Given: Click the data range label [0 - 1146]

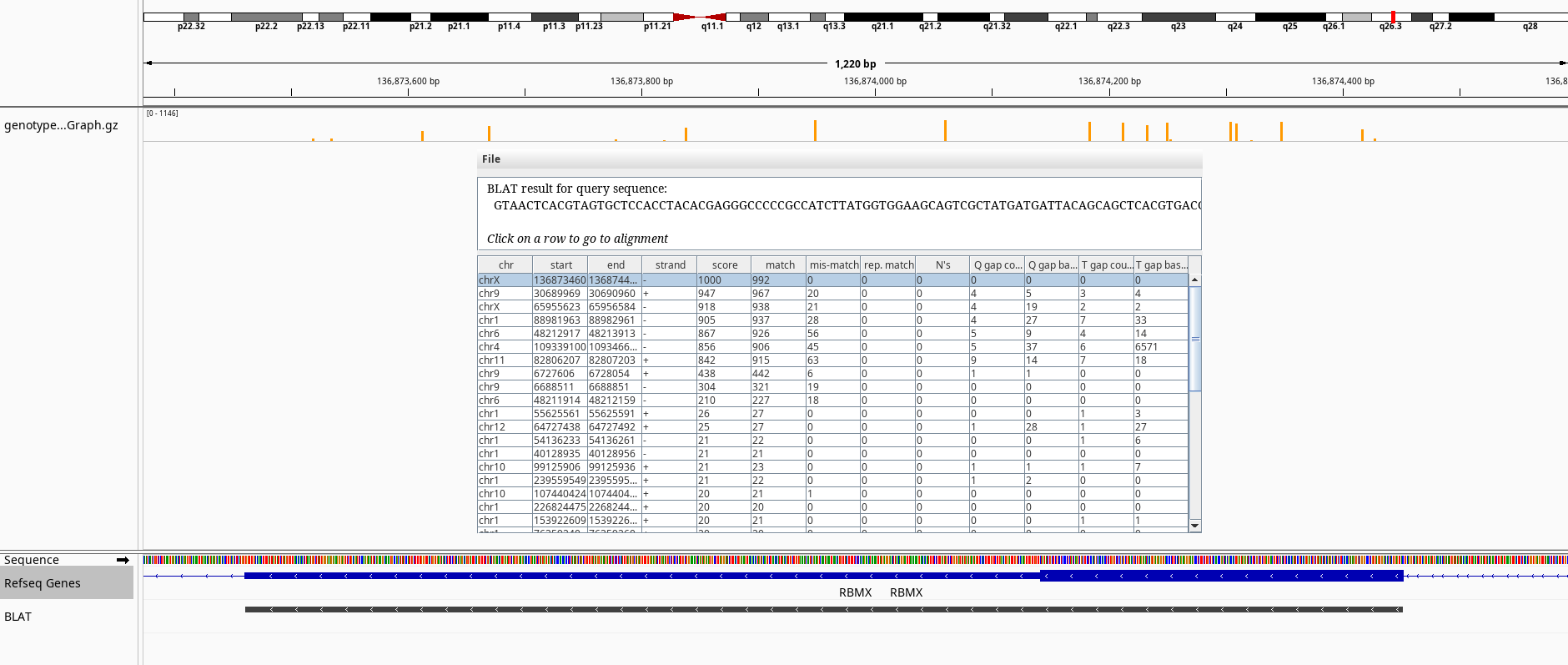Looking at the screenshot, I should tap(162, 113).
